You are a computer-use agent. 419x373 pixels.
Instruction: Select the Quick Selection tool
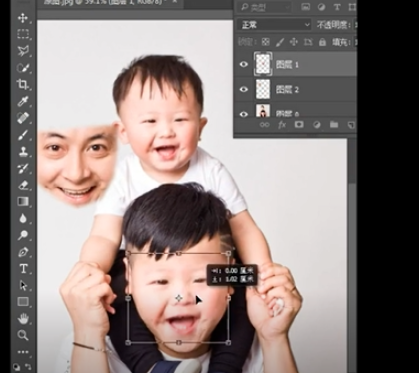coord(23,68)
